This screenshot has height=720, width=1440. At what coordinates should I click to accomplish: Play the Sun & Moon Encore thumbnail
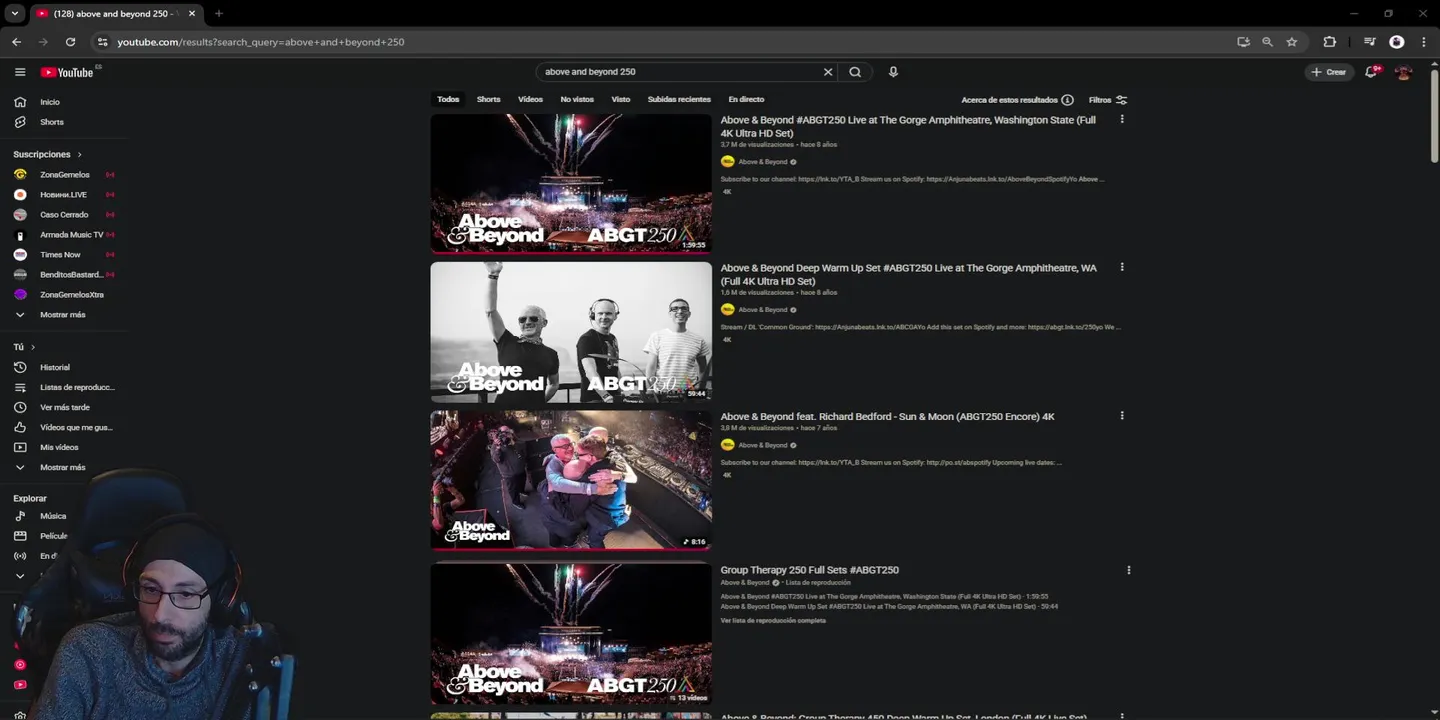click(x=571, y=480)
